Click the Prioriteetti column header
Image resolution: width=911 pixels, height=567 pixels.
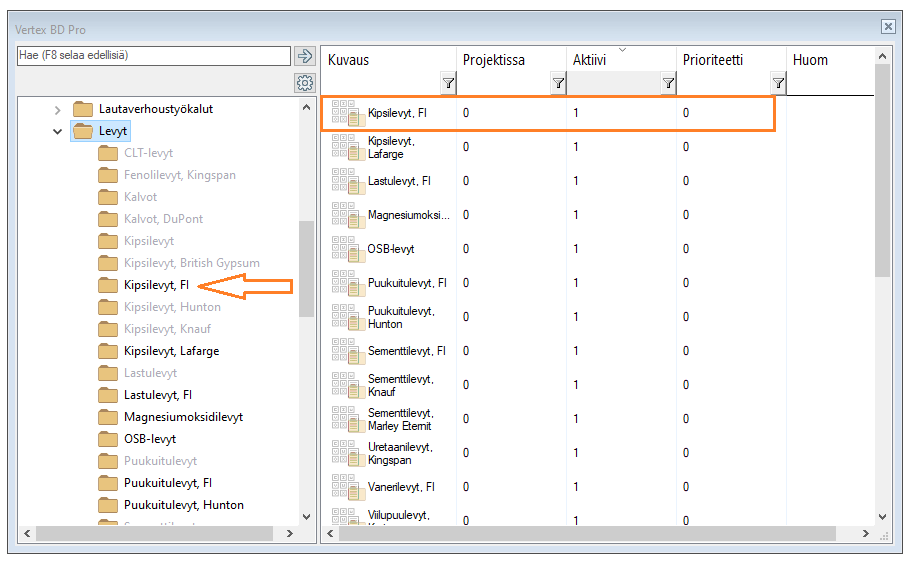(x=713, y=60)
